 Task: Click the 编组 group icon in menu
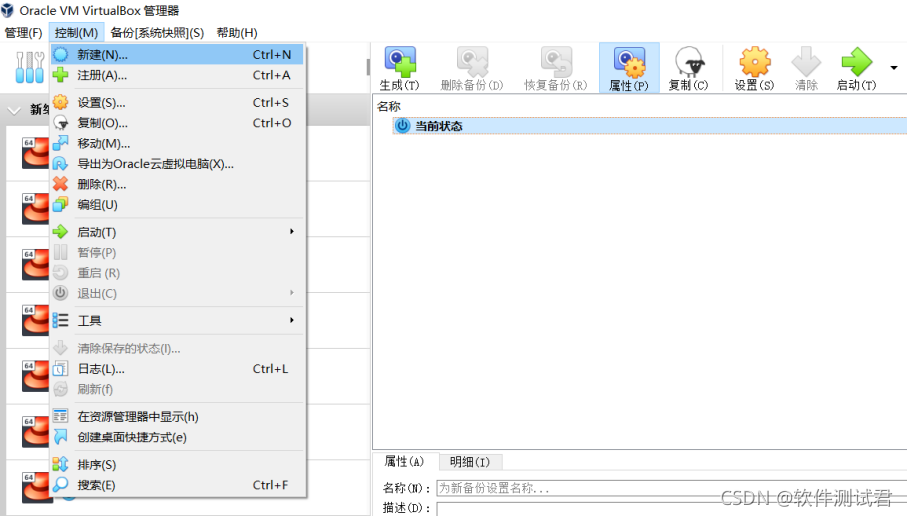(61, 204)
